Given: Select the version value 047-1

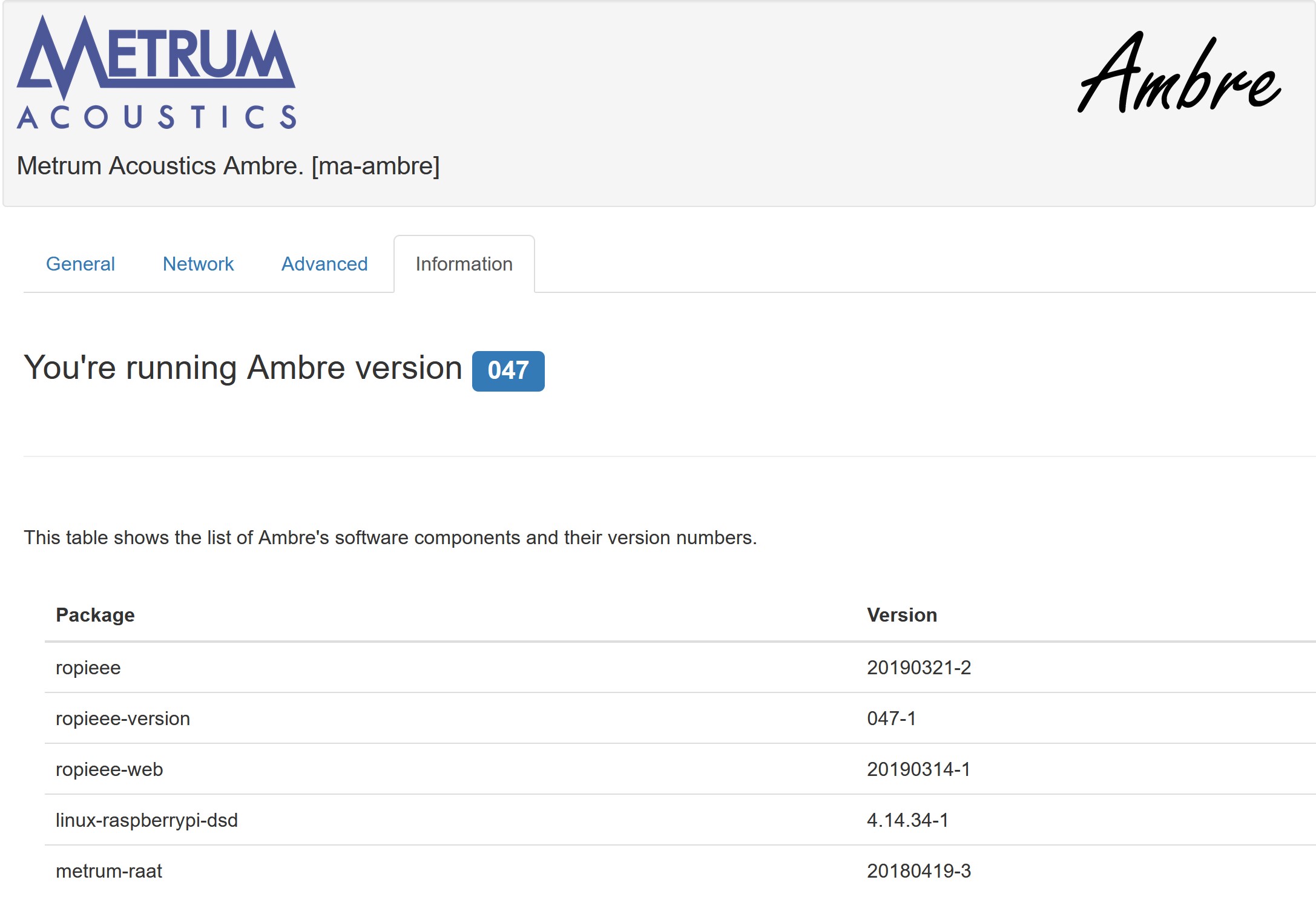Looking at the screenshot, I should (892, 718).
